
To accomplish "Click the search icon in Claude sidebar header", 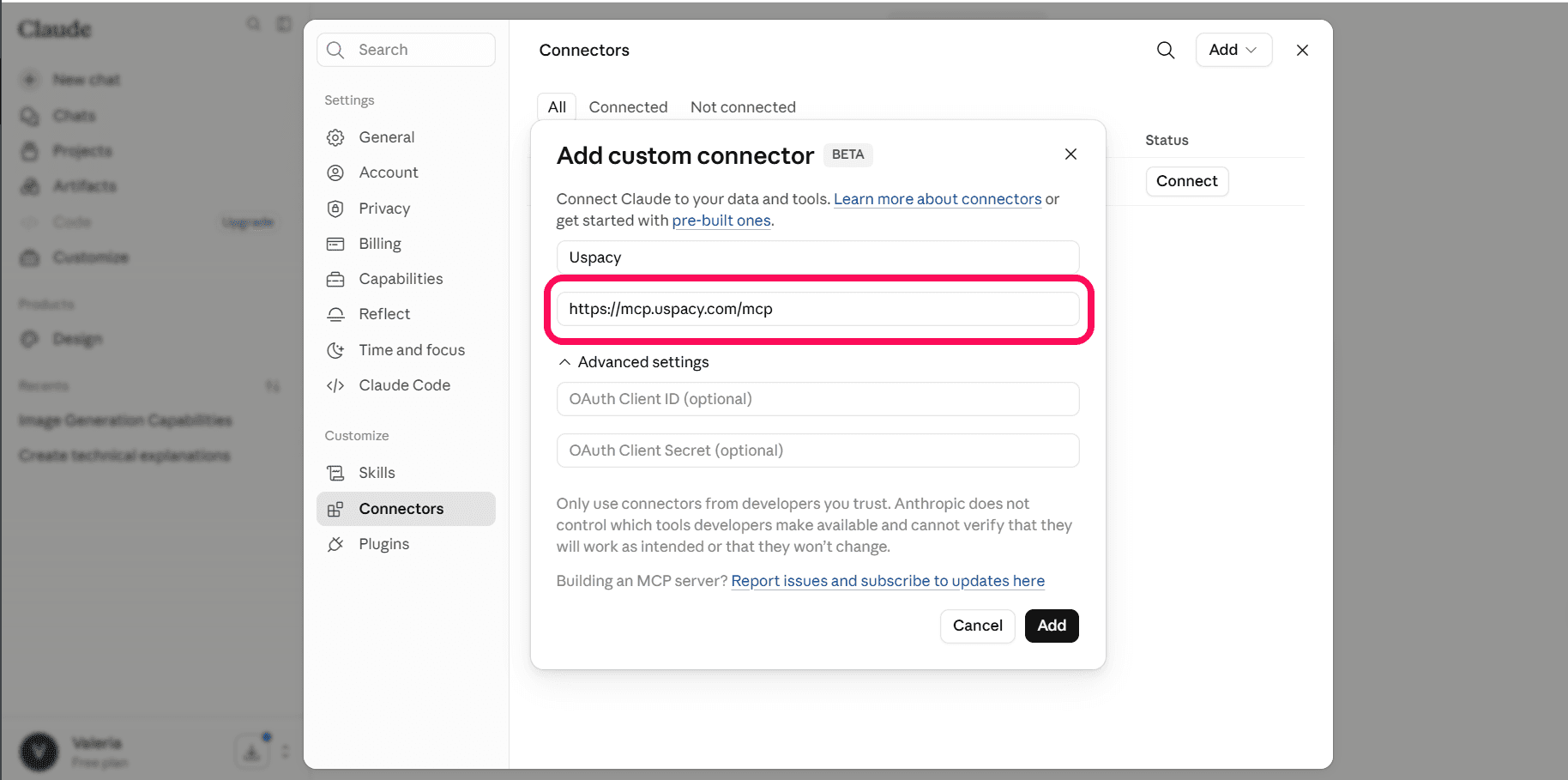I will click(x=253, y=24).
